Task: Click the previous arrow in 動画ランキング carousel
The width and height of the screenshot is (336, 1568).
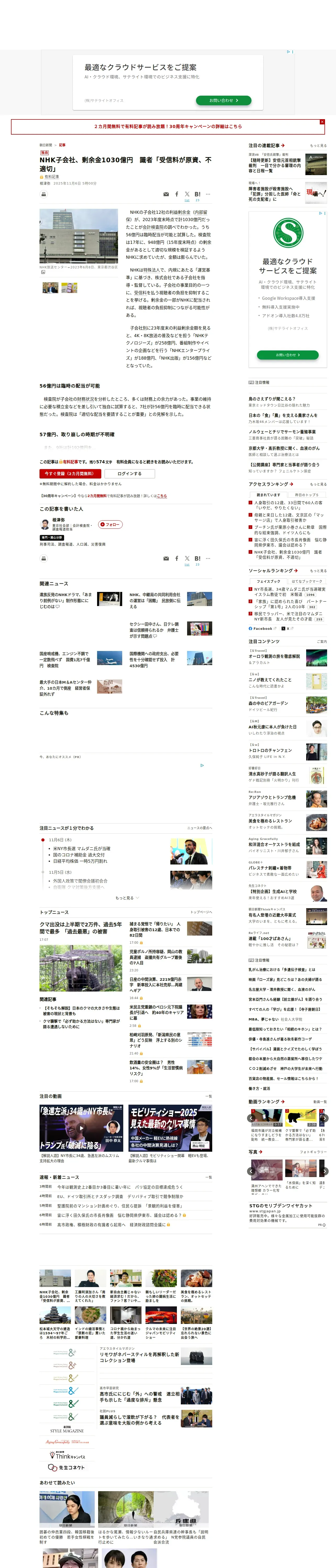Action: click(x=251, y=1118)
